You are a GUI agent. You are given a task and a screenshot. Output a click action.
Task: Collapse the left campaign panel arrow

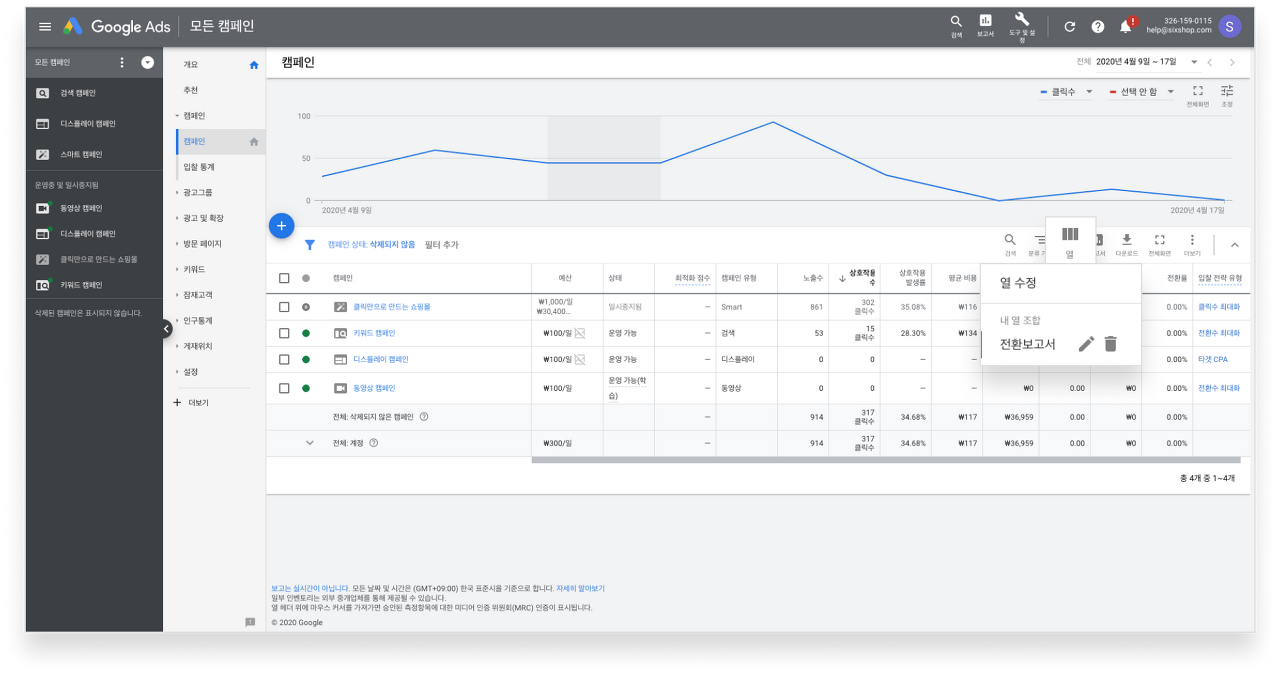click(x=167, y=328)
